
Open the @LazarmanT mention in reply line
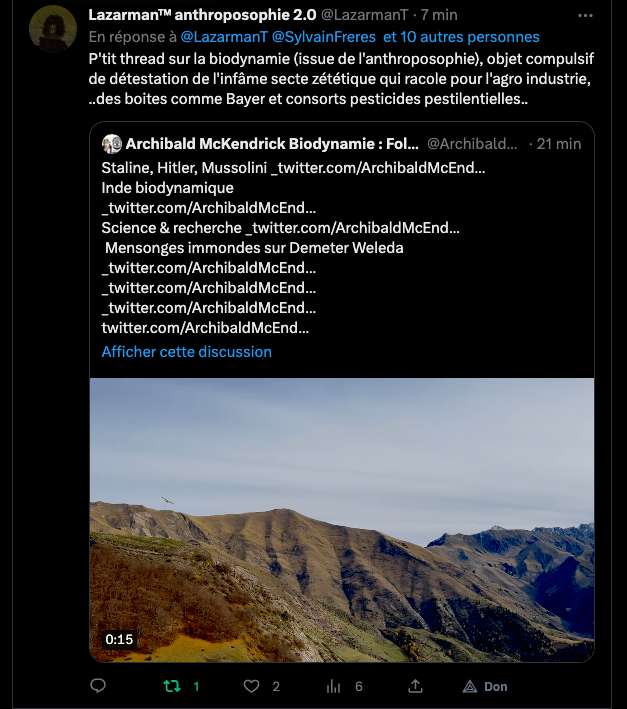click(x=224, y=37)
